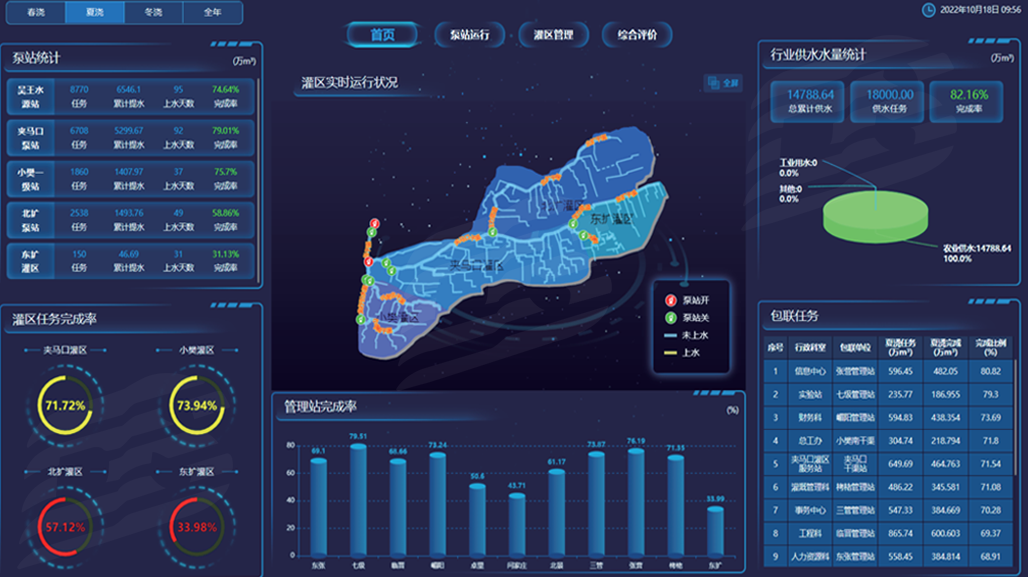The width and height of the screenshot is (1028, 577).
Task: Open the 综合评价 navigation item
Action: coord(637,35)
